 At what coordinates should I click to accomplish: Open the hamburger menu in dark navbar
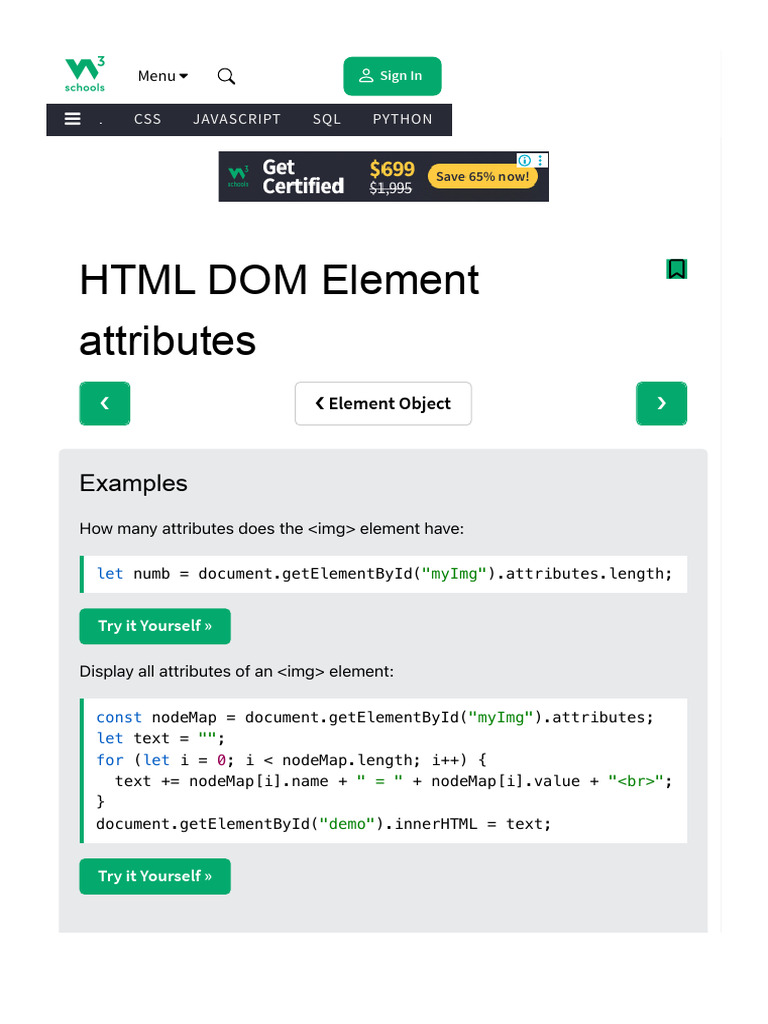coord(72,119)
